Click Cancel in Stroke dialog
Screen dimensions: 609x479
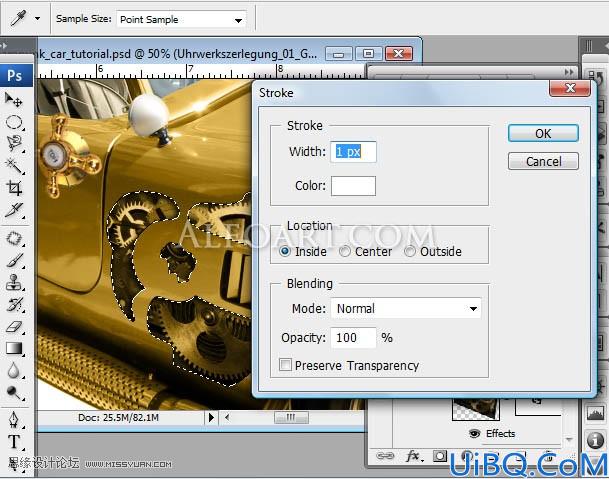pos(543,161)
